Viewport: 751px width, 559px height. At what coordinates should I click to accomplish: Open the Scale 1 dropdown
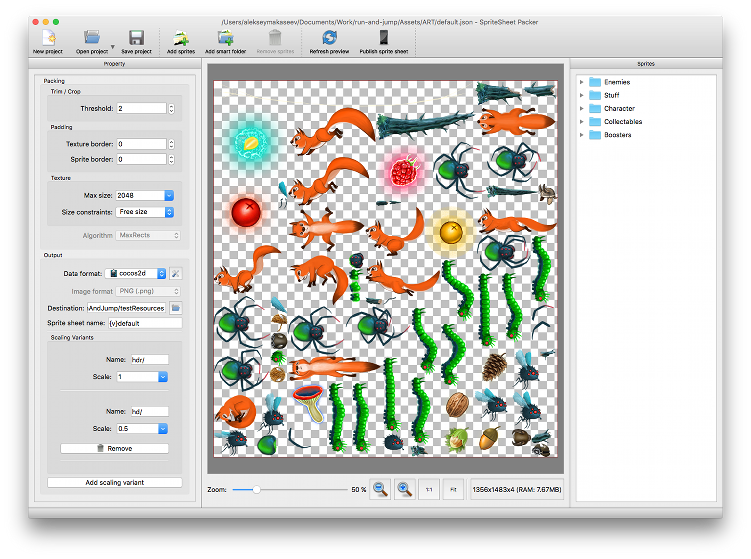pyautogui.click(x=142, y=377)
